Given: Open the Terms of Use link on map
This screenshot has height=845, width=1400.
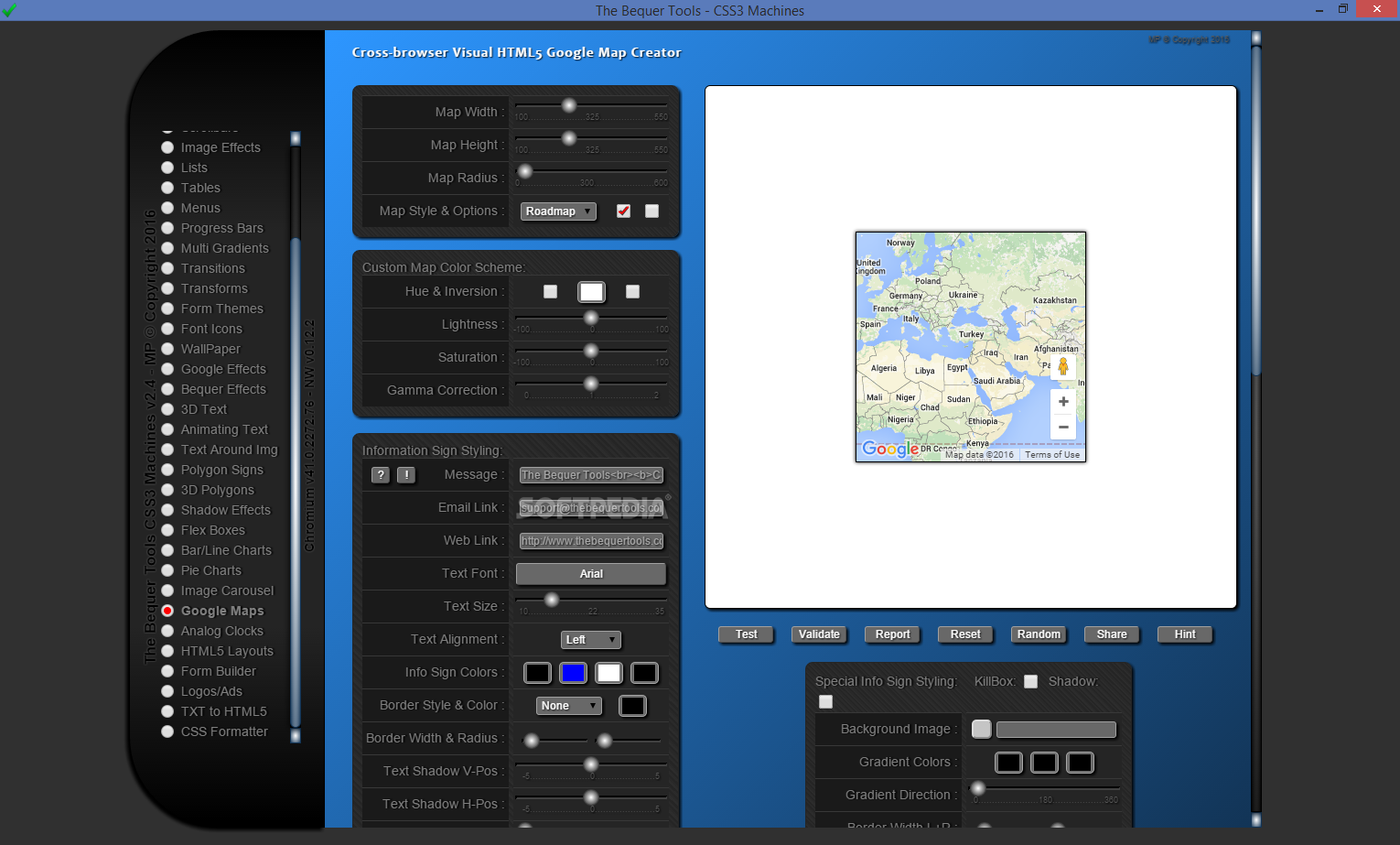Looking at the screenshot, I should [x=1052, y=455].
